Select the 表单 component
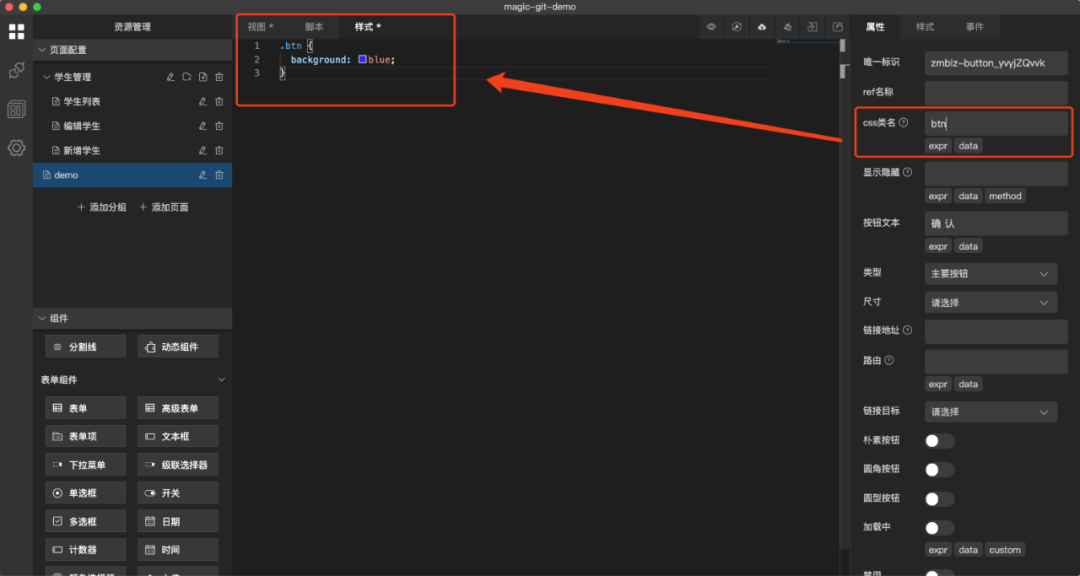Image resolution: width=1080 pixels, height=576 pixels. click(x=86, y=408)
